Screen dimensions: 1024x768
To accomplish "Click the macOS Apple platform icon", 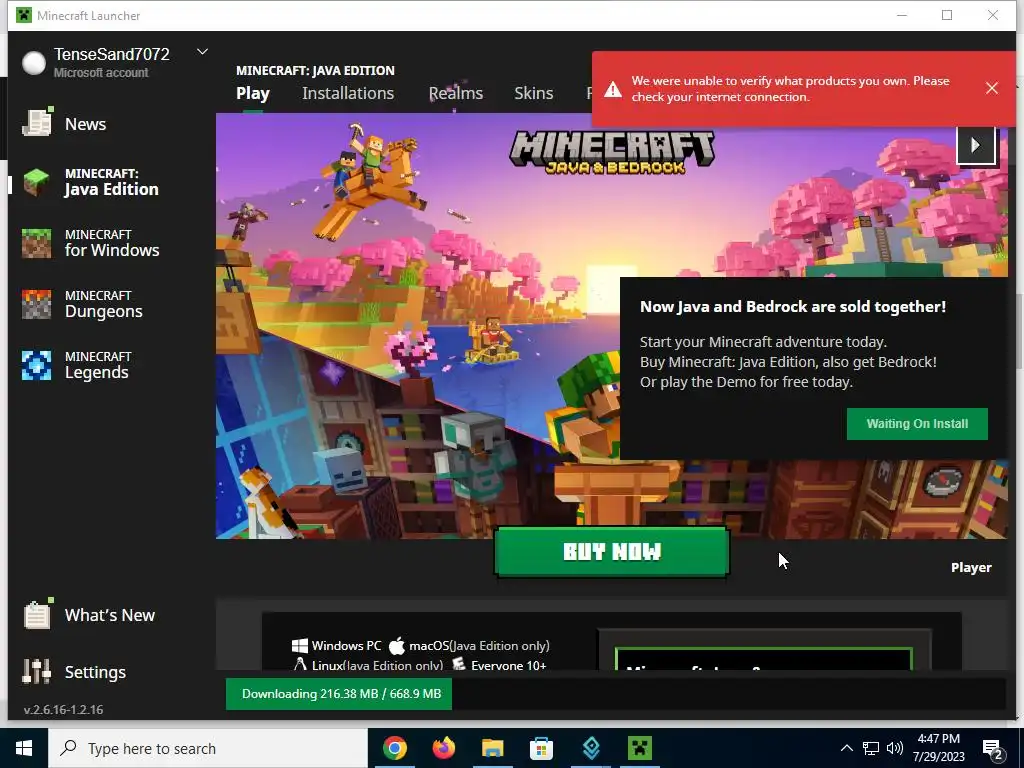I will pyautogui.click(x=396, y=646).
